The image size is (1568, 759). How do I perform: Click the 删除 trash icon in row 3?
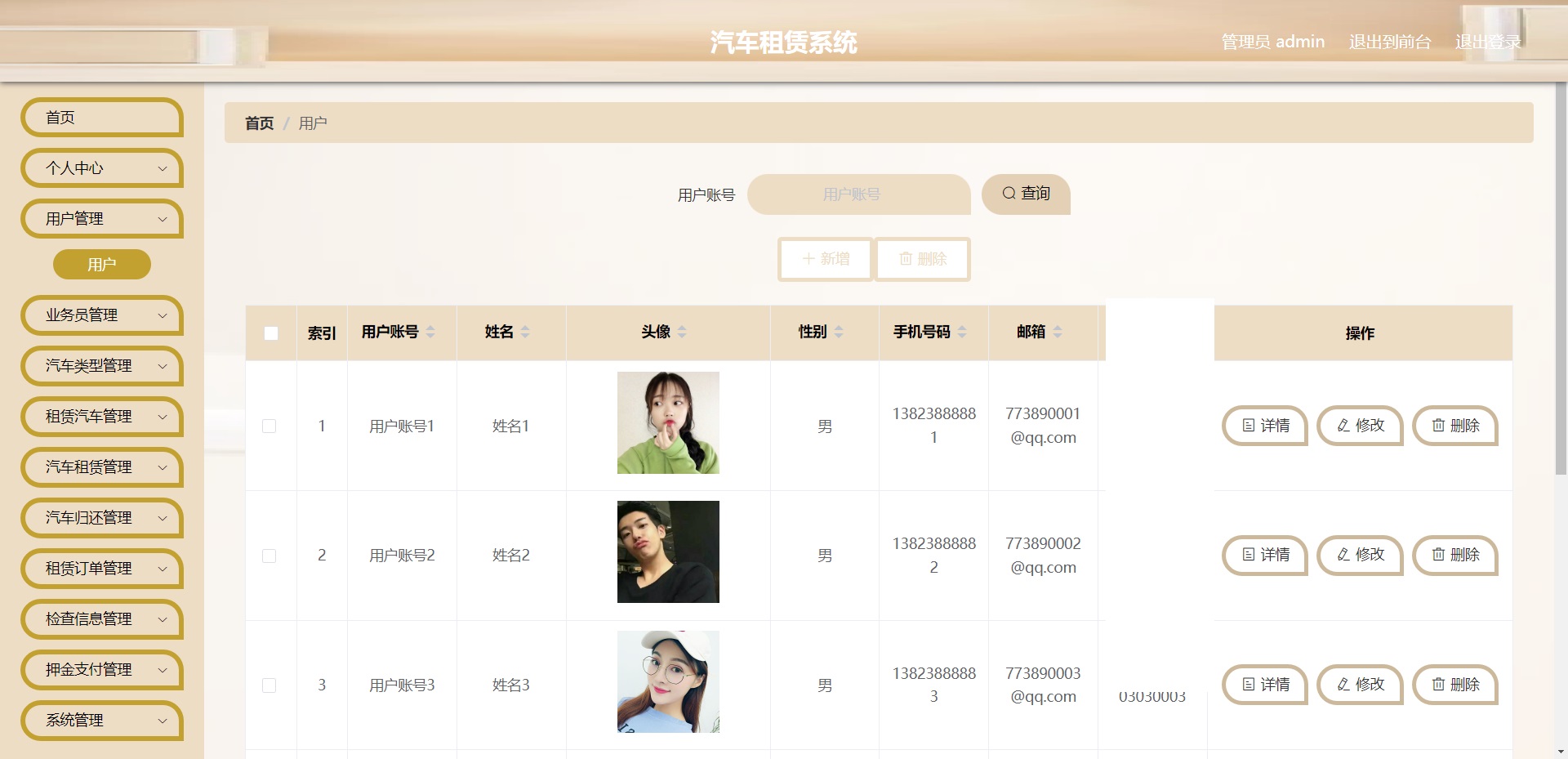[1439, 685]
